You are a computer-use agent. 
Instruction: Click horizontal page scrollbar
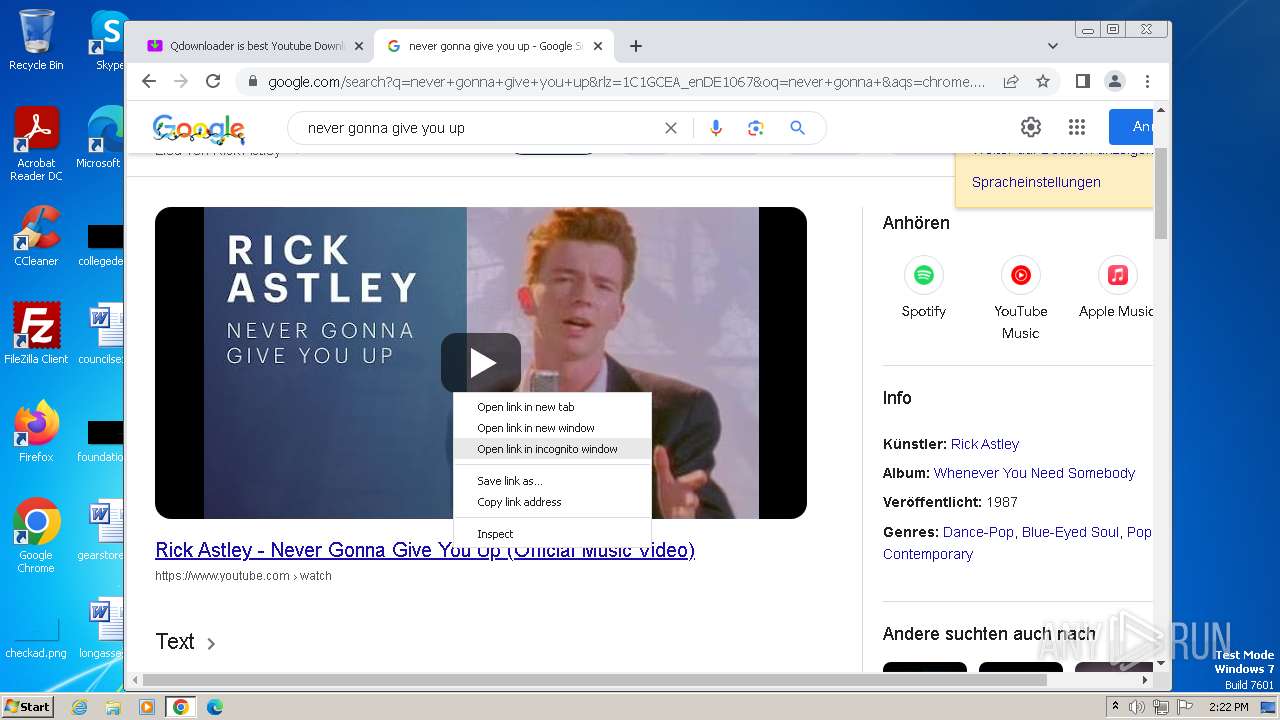595,680
